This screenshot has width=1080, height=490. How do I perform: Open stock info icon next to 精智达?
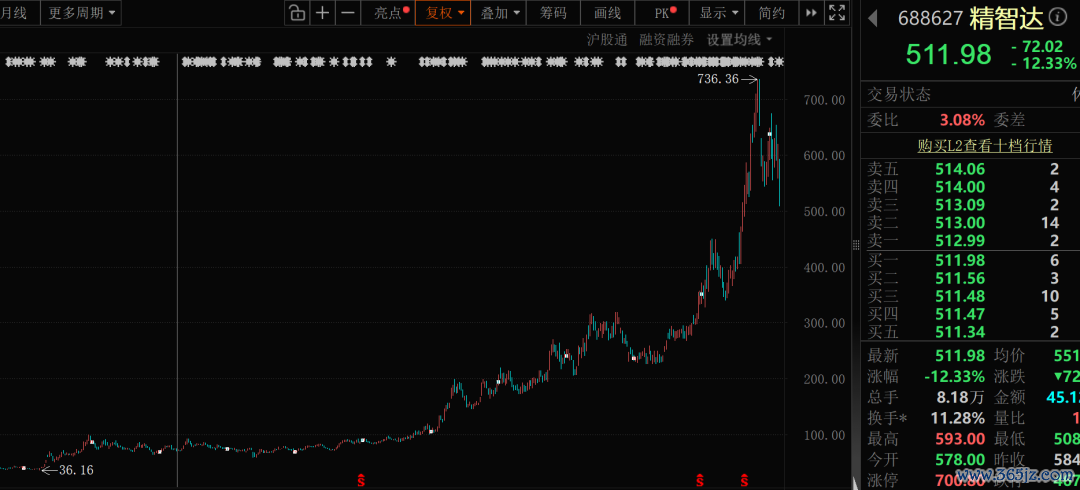click(x=1055, y=17)
